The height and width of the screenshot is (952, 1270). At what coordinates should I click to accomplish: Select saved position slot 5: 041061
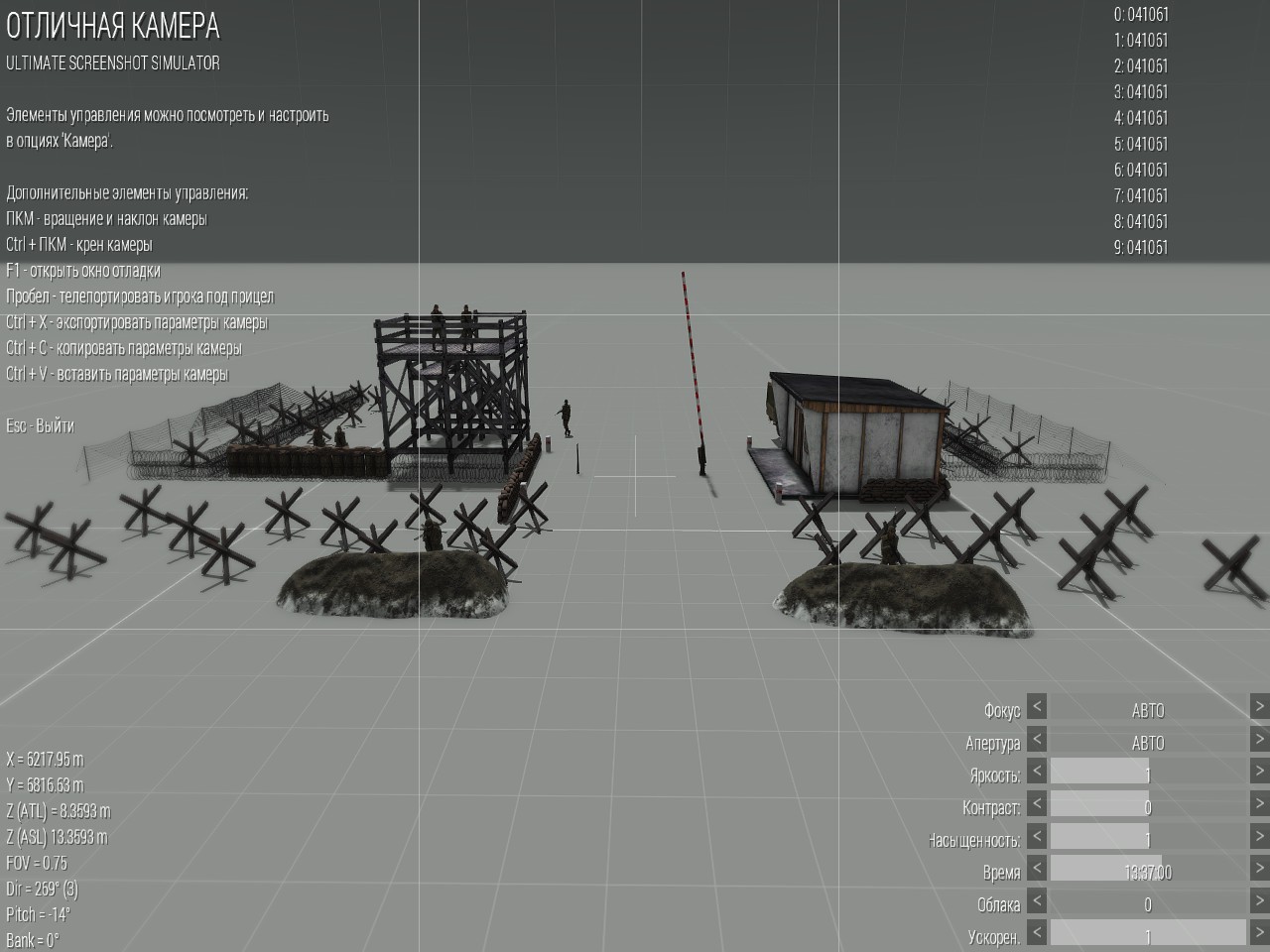(x=1140, y=144)
